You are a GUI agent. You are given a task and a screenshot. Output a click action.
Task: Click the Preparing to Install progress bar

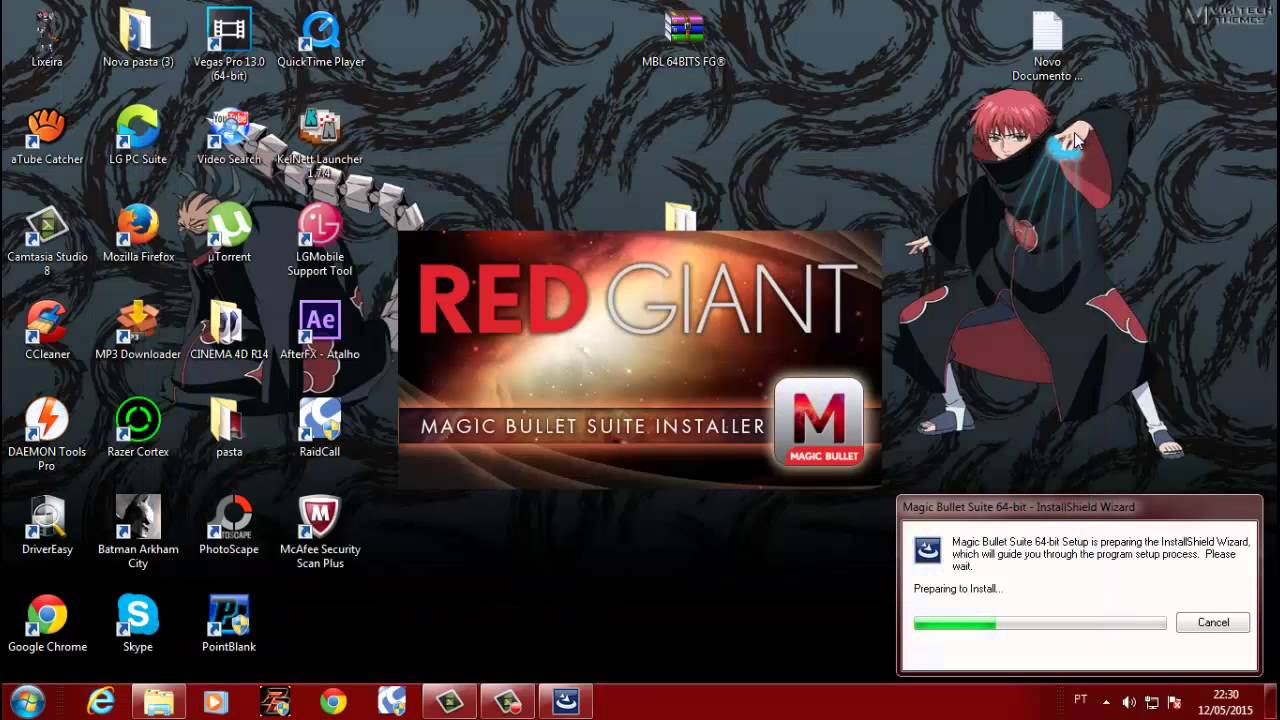tap(1040, 623)
